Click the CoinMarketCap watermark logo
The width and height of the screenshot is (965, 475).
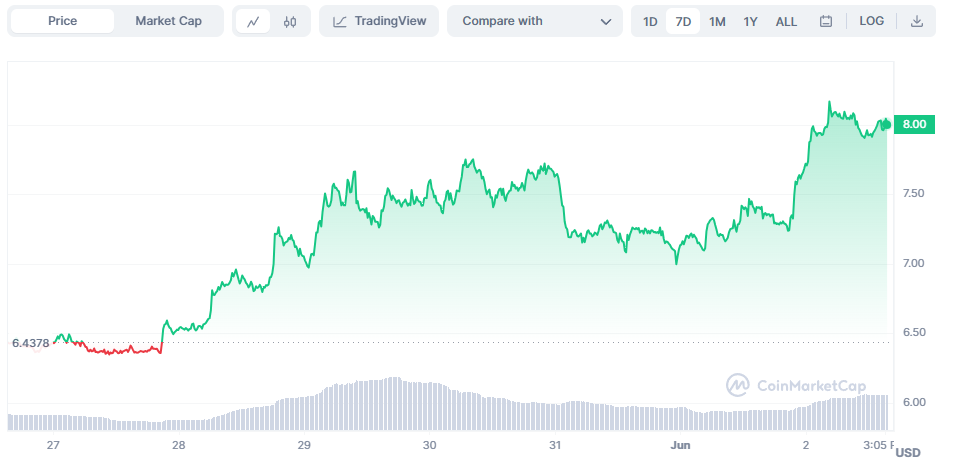coord(796,385)
